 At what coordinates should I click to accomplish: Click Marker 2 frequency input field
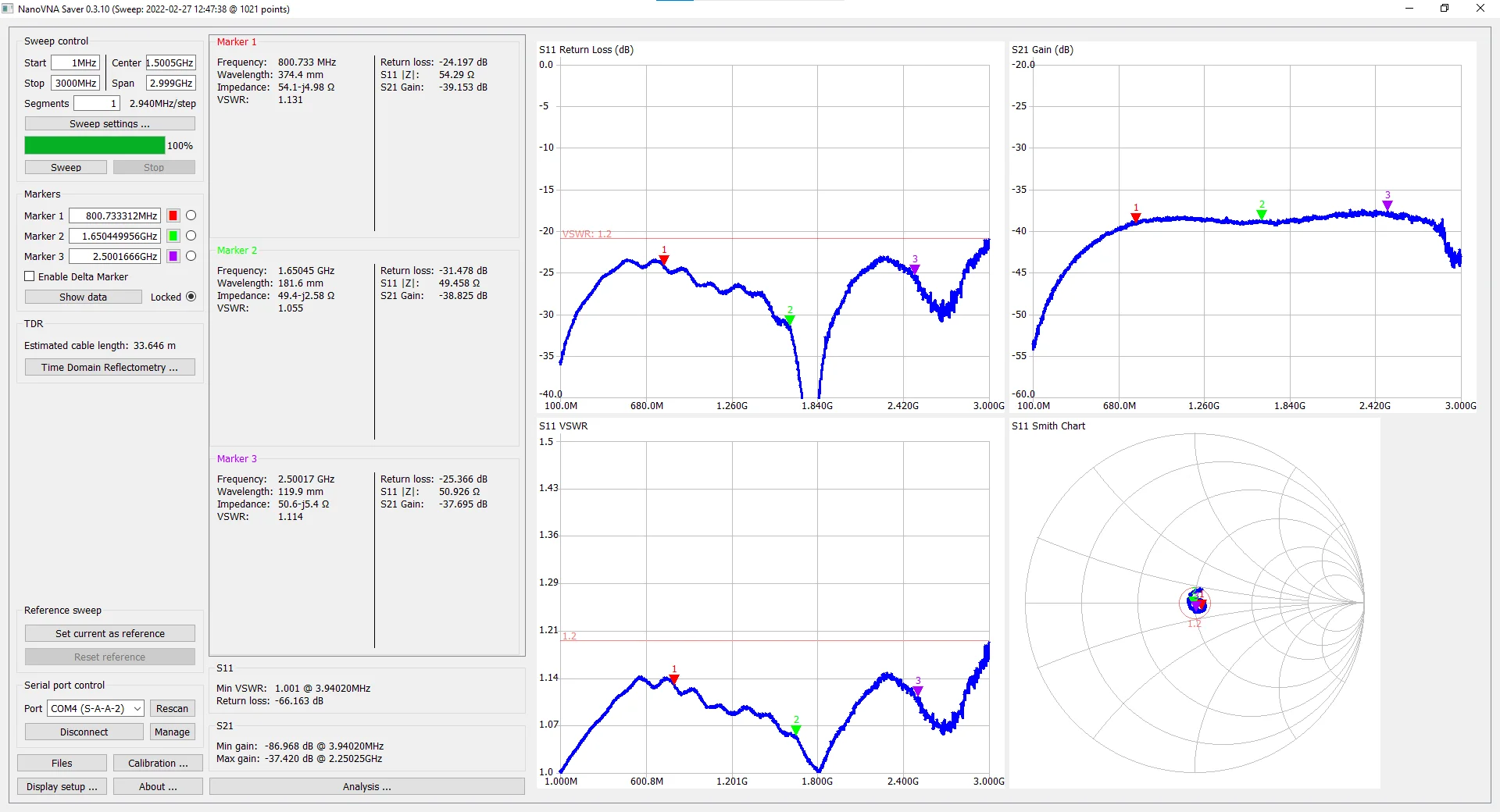pos(115,236)
